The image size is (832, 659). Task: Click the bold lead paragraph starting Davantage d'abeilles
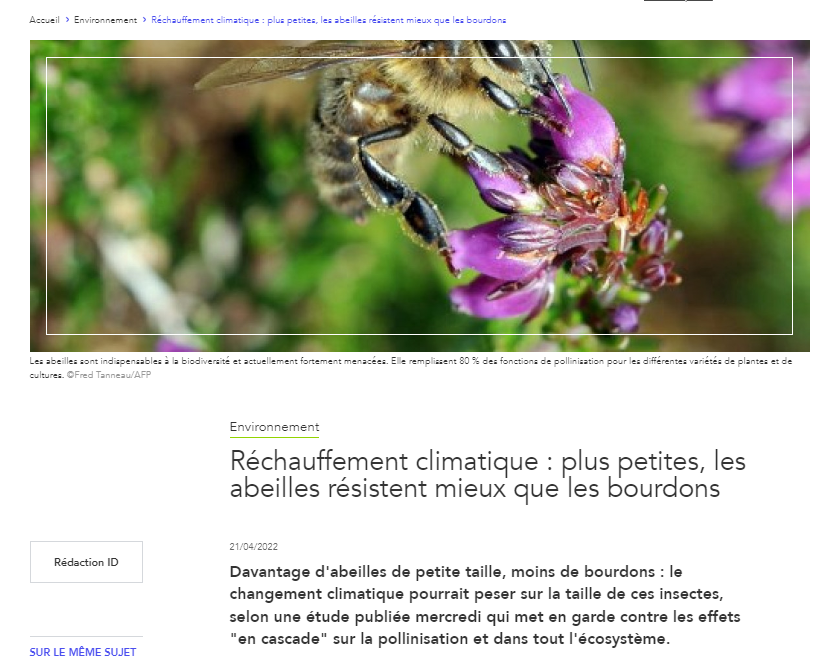click(485, 605)
